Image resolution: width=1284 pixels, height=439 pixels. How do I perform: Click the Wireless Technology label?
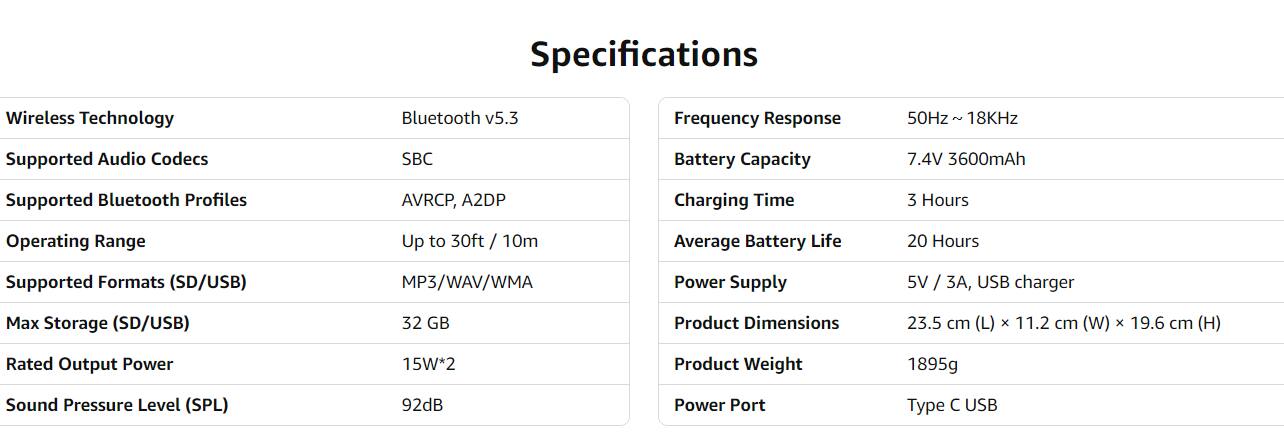pos(90,118)
